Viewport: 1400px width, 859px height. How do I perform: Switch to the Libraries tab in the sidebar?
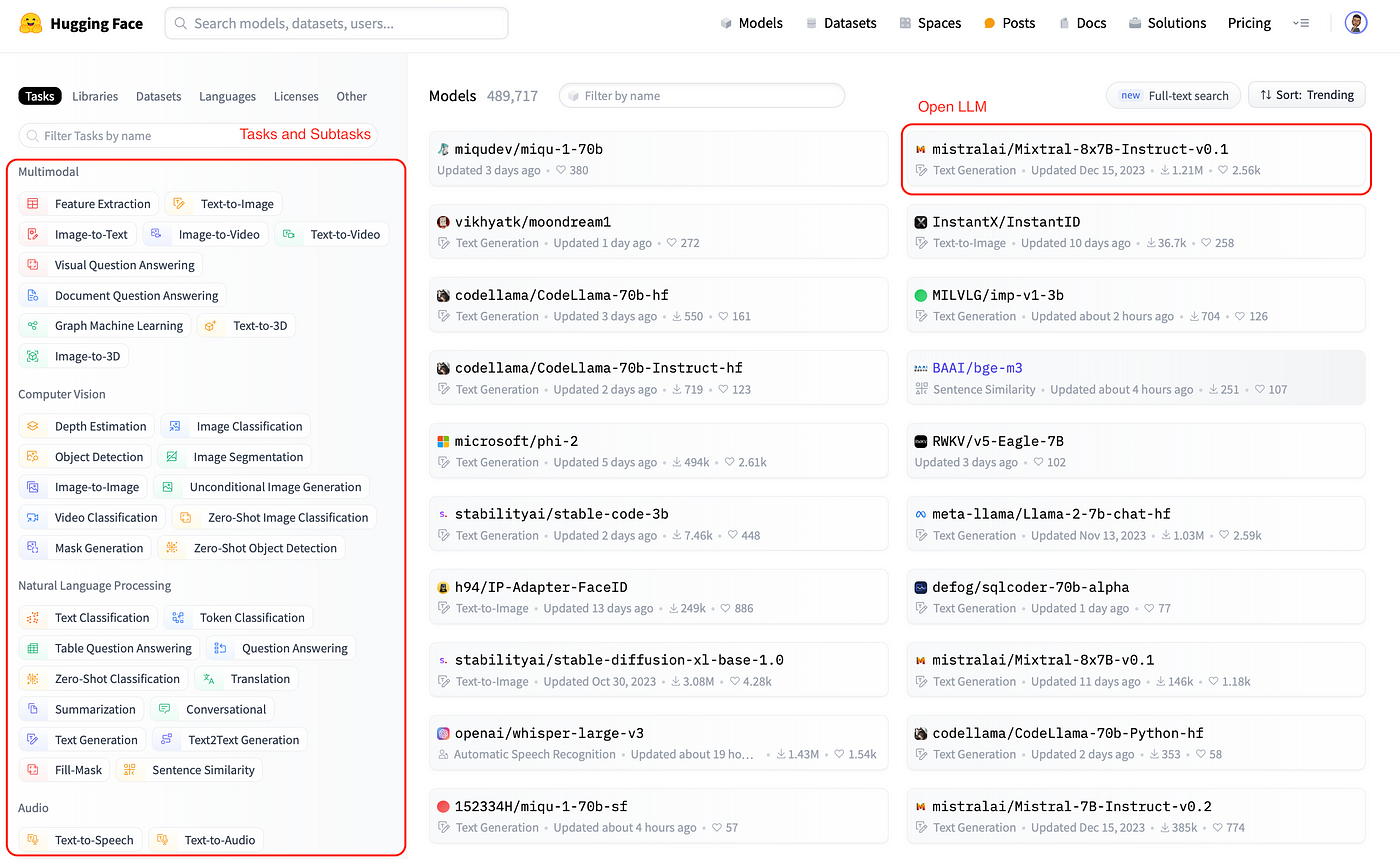(x=95, y=96)
